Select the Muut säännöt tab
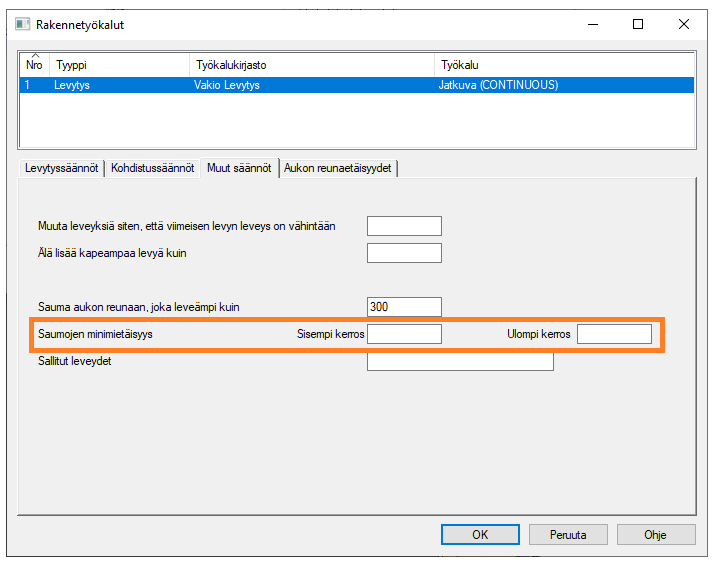714x563 pixels. click(239, 168)
